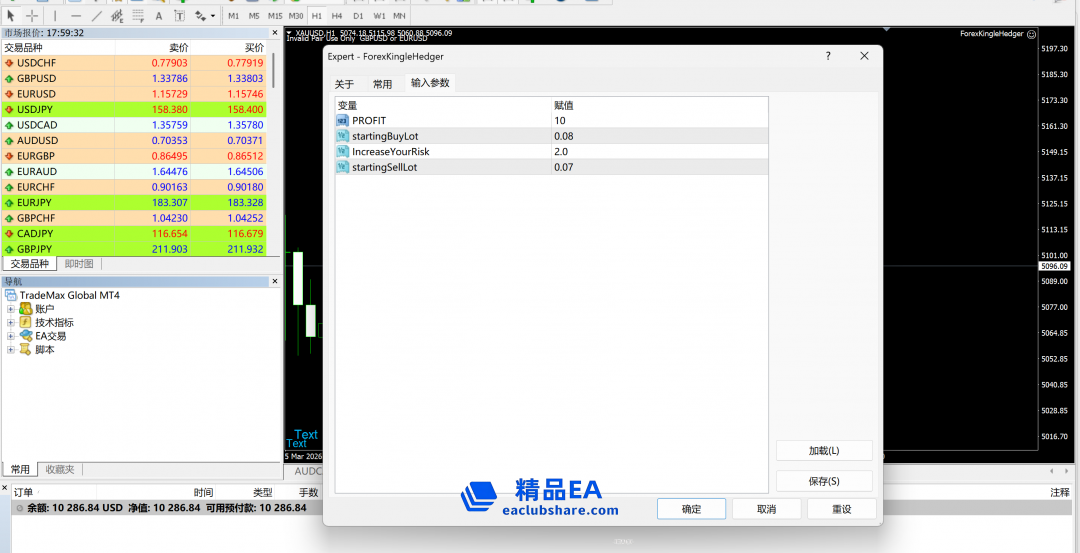The image size is (1080, 553).
Task: Select the arrow cursor tool
Action: (x=11, y=16)
